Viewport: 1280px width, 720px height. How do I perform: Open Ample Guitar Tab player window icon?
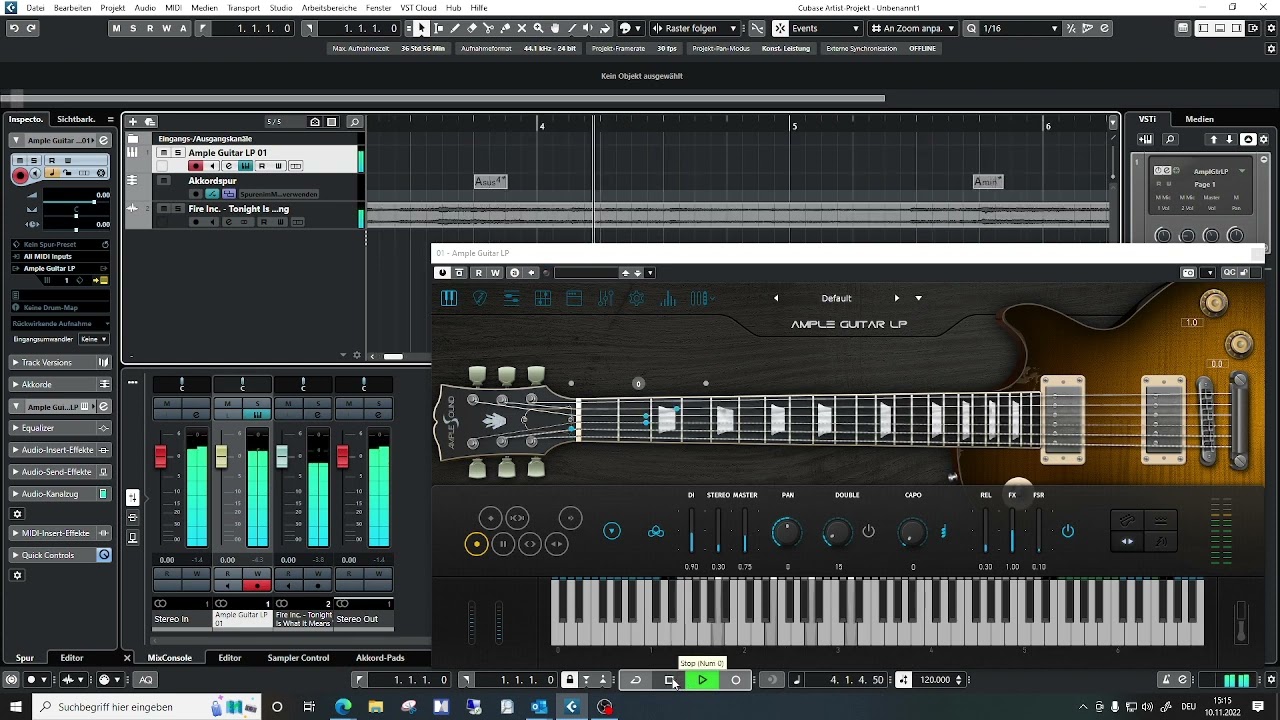click(574, 298)
